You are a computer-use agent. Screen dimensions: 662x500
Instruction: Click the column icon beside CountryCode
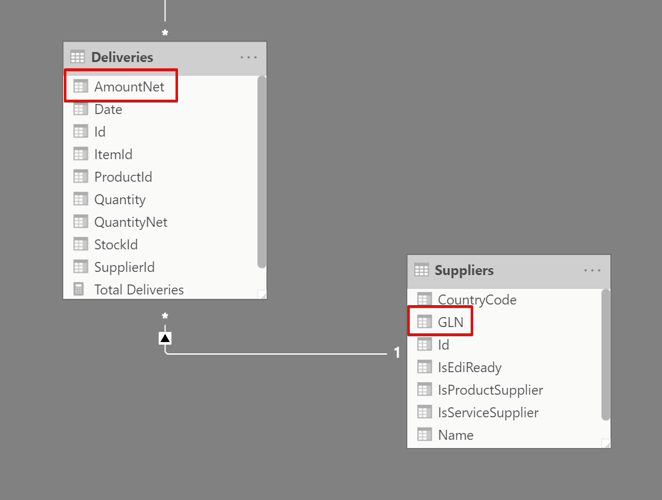coord(424,299)
